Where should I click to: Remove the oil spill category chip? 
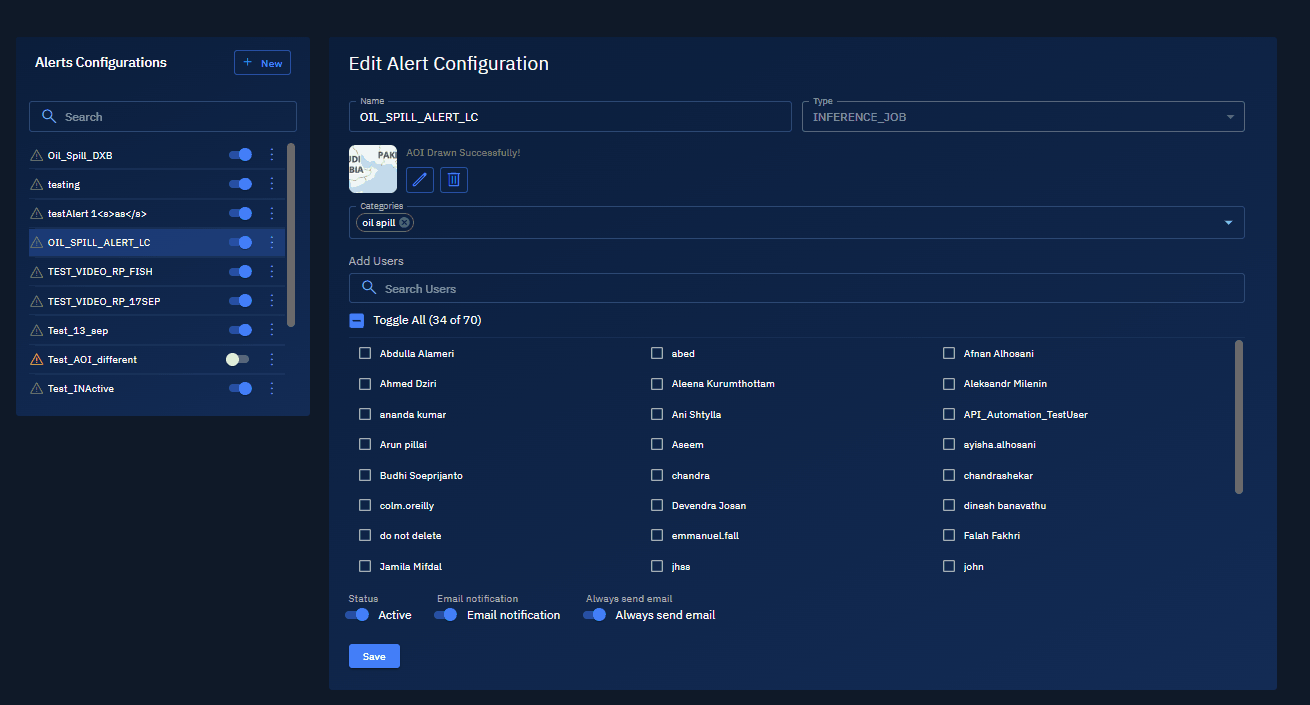coord(404,223)
